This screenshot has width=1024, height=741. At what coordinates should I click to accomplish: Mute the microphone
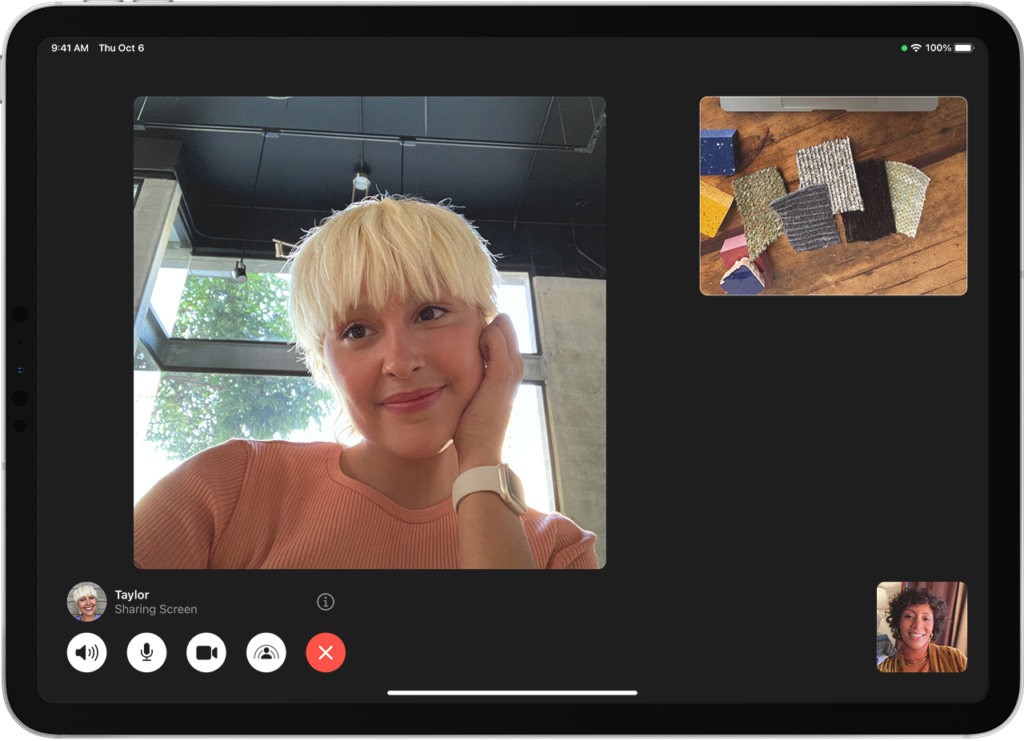(x=146, y=653)
